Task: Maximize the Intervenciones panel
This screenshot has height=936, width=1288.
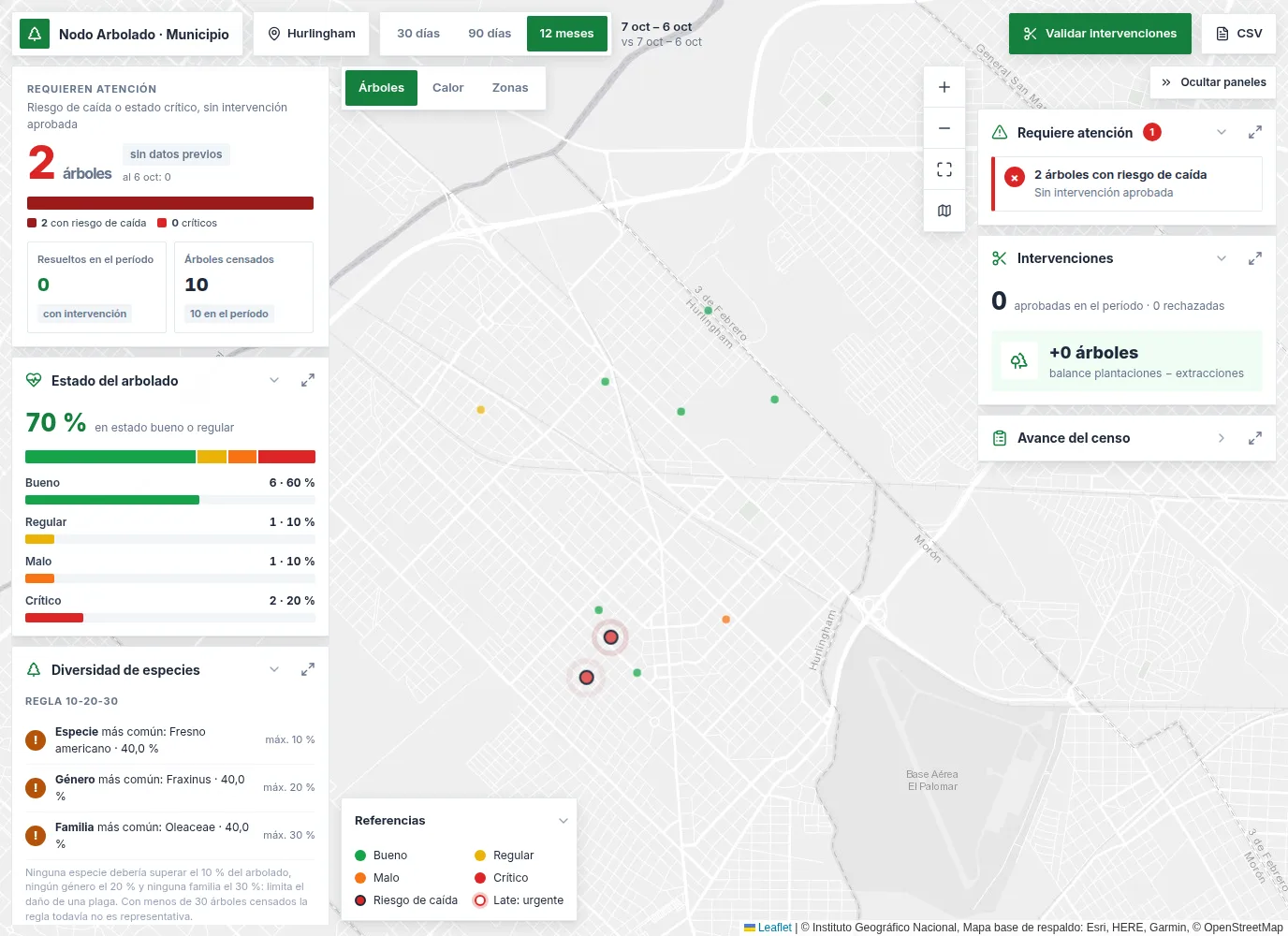Action: [x=1255, y=258]
